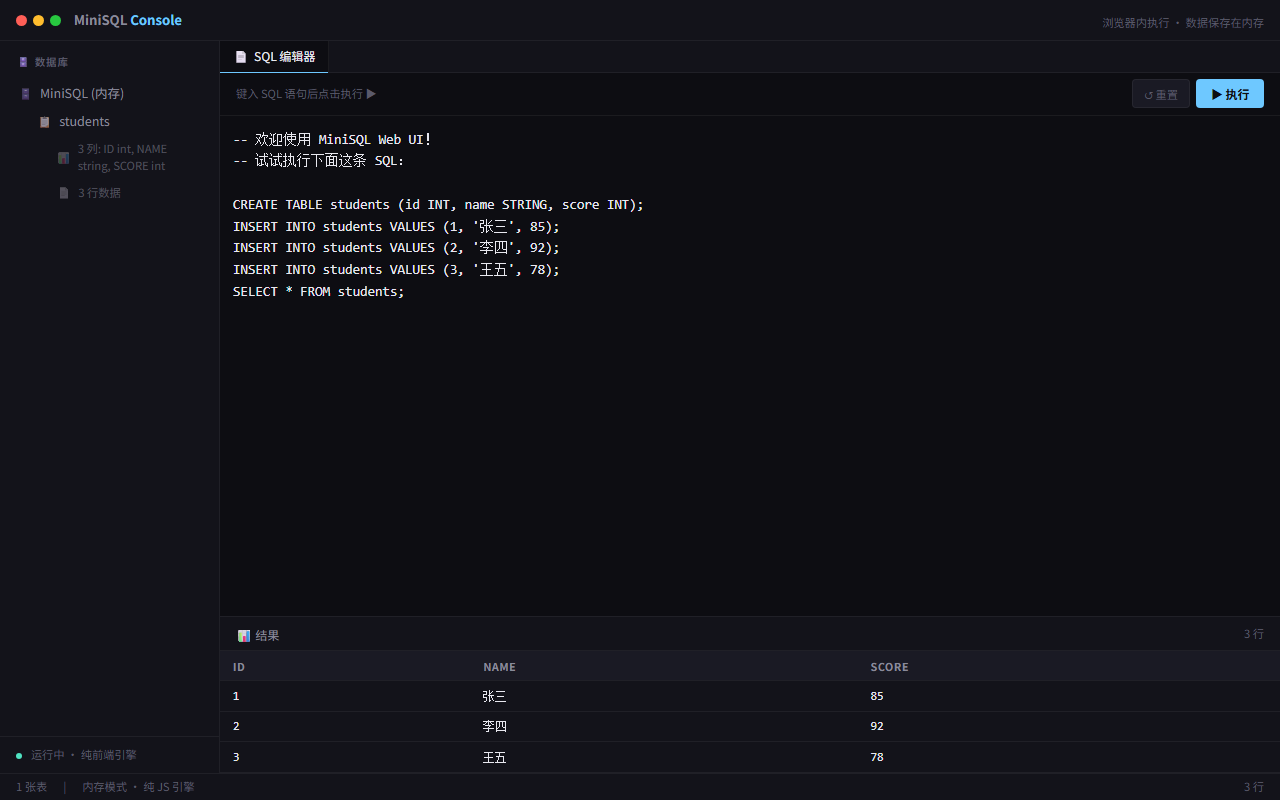1280x800 pixels.
Task: Click '1 张表' in status bar
Action: (x=31, y=787)
